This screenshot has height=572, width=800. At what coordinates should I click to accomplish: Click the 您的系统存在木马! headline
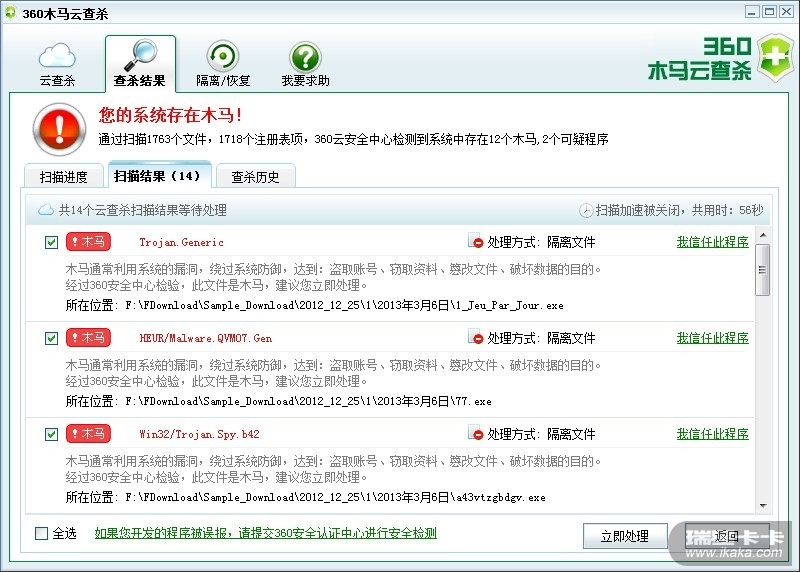coord(170,115)
